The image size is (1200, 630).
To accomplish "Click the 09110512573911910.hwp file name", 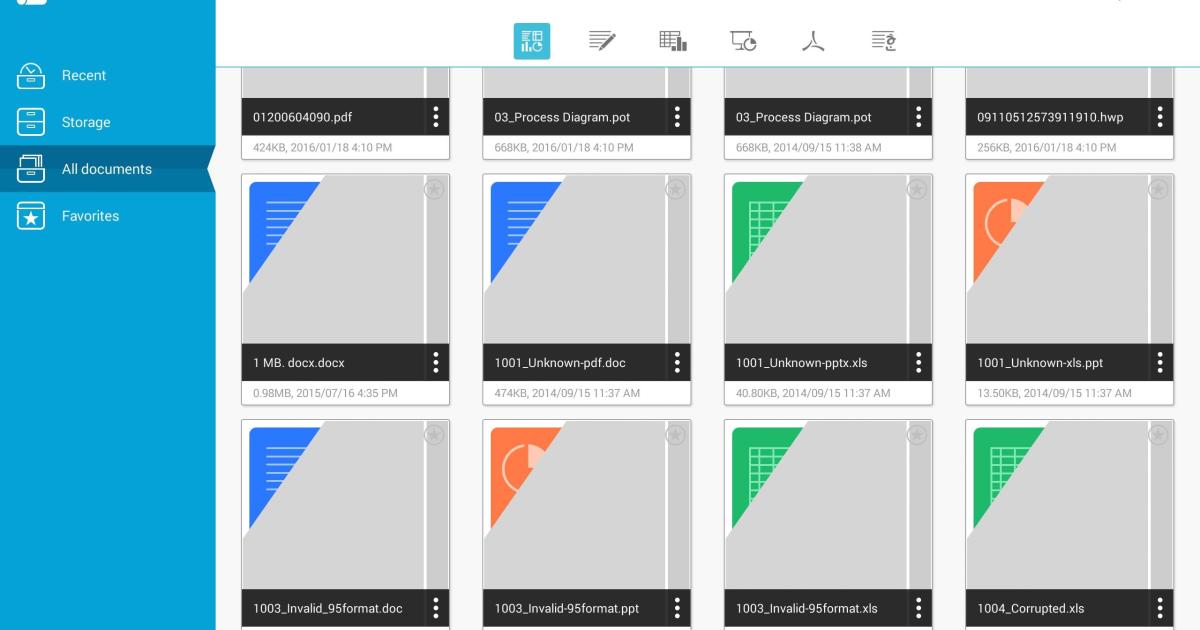I will coord(1050,117).
